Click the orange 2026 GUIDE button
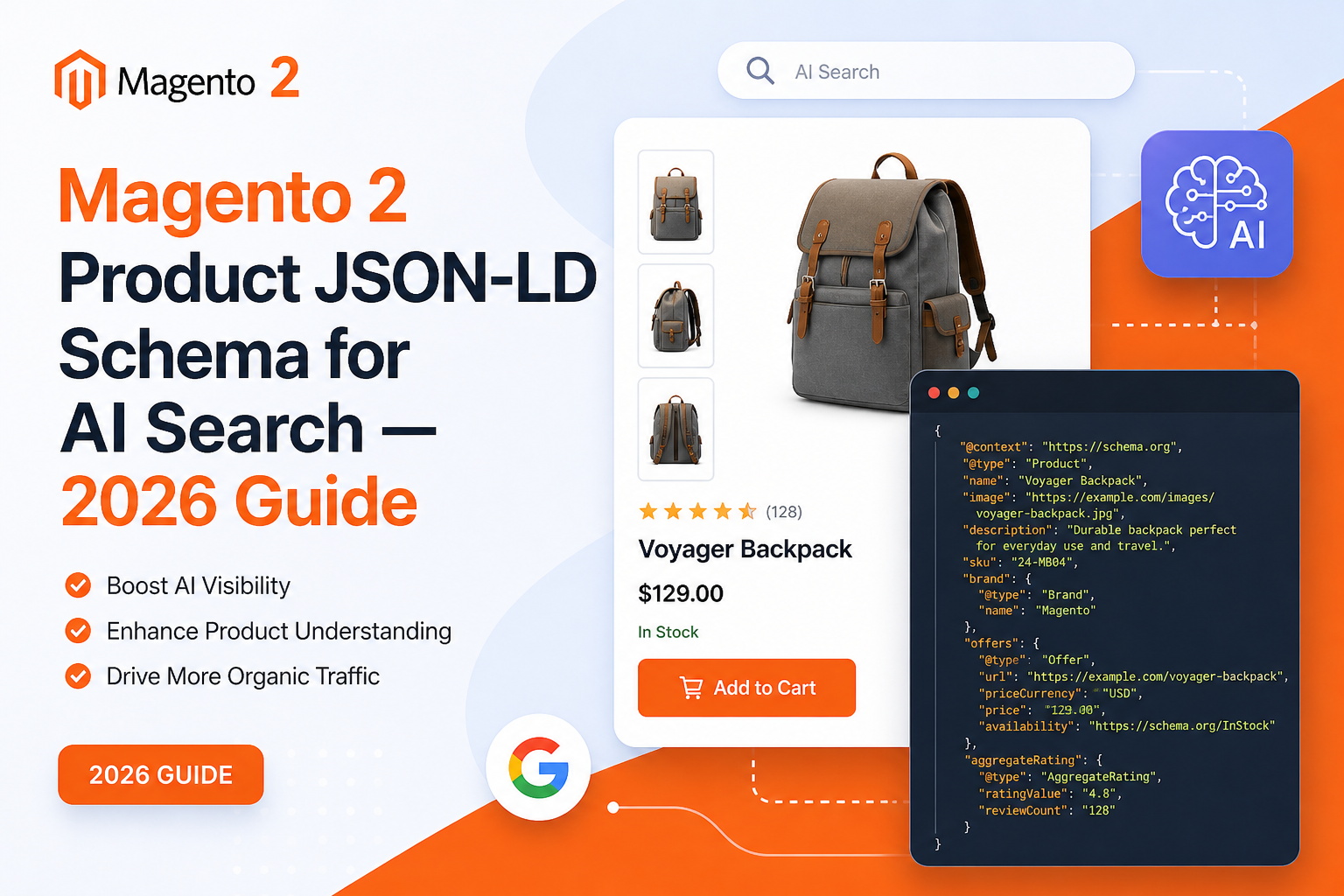The image size is (1344, 896). click(161, 774)
